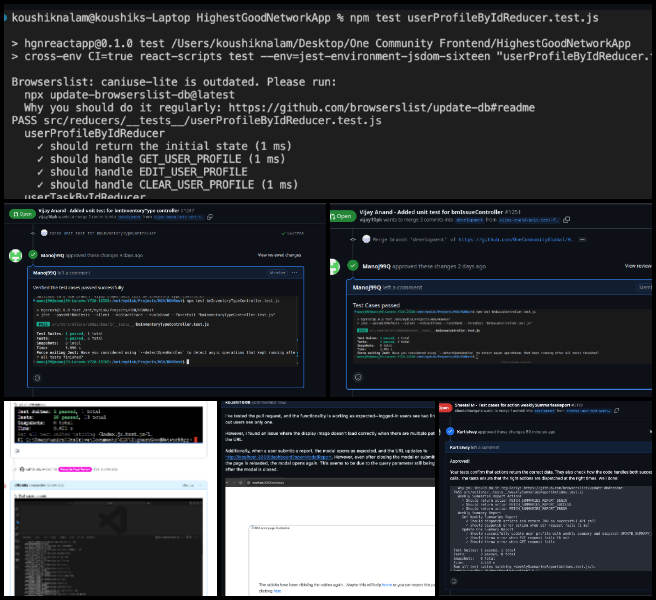Viewport: 656px width, 600px height.
Task: Copy branch name icon on bmIssueController PR header
Action: (x=566, y=220)
